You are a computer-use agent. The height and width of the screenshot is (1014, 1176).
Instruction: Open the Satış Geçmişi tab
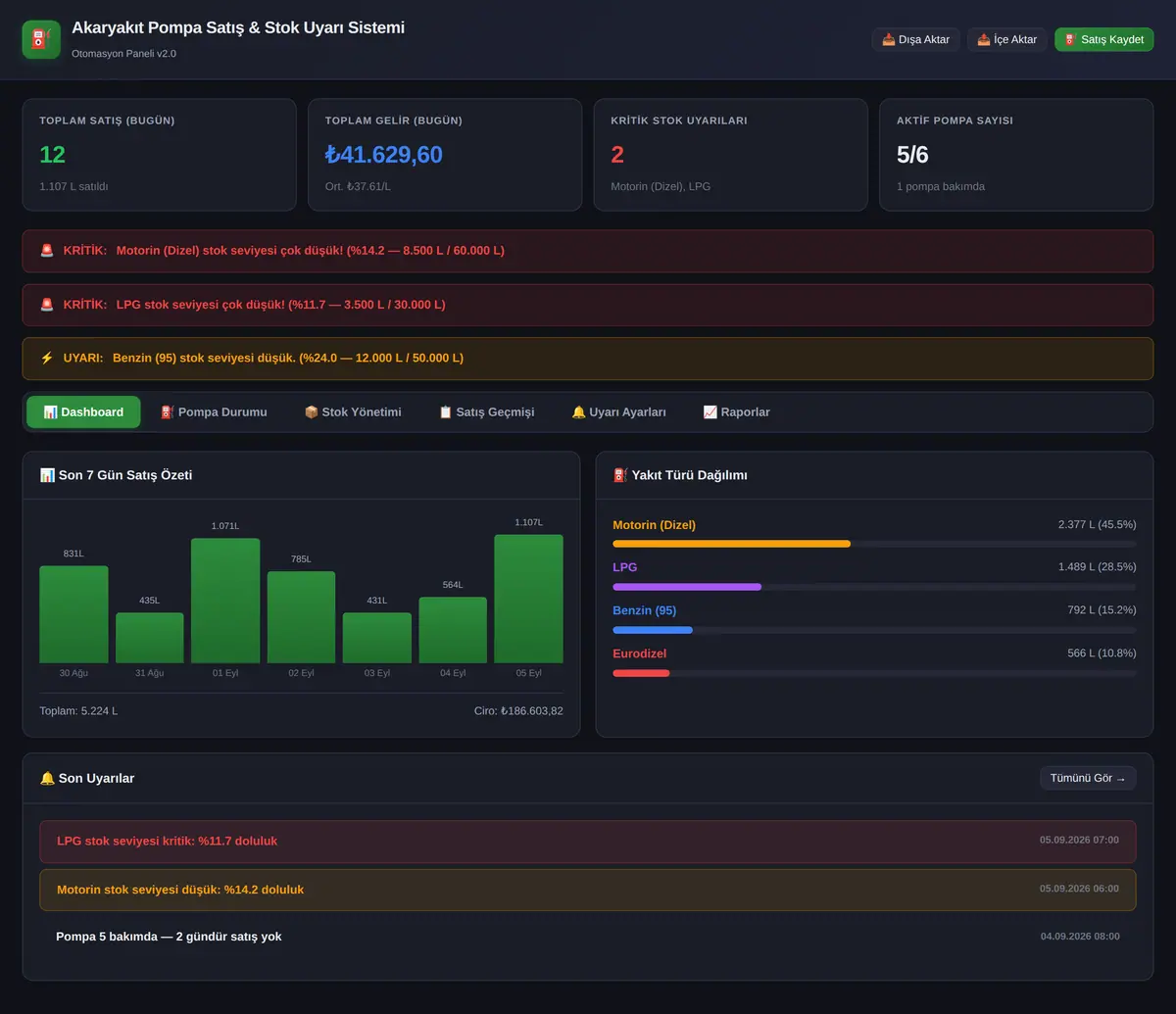[486, 412]
